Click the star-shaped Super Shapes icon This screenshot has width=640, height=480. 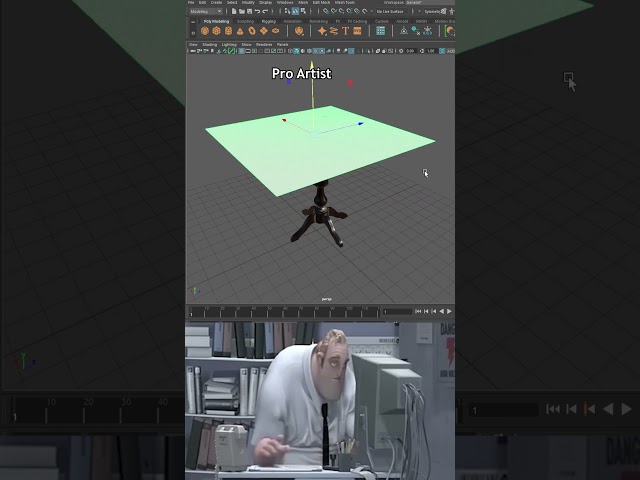(x=322, y=31)
